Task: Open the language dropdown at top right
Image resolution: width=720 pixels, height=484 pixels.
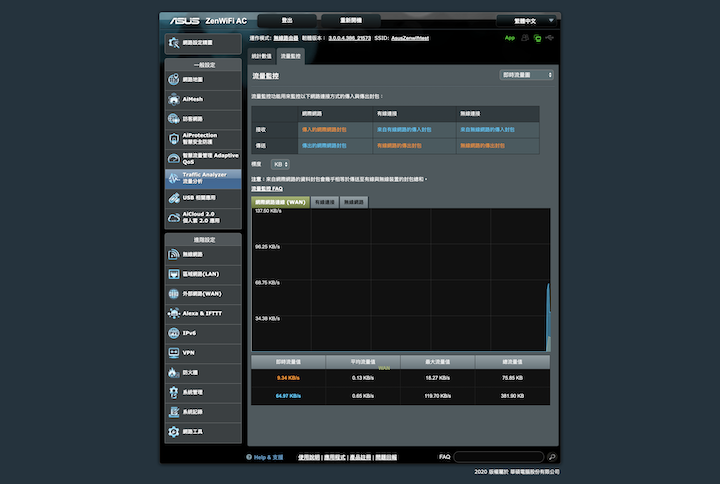Action: (526, 21)
